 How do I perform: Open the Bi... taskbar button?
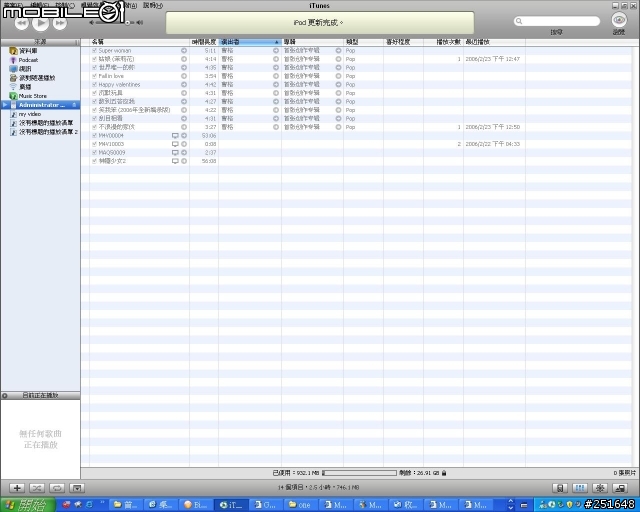[196, 505]
